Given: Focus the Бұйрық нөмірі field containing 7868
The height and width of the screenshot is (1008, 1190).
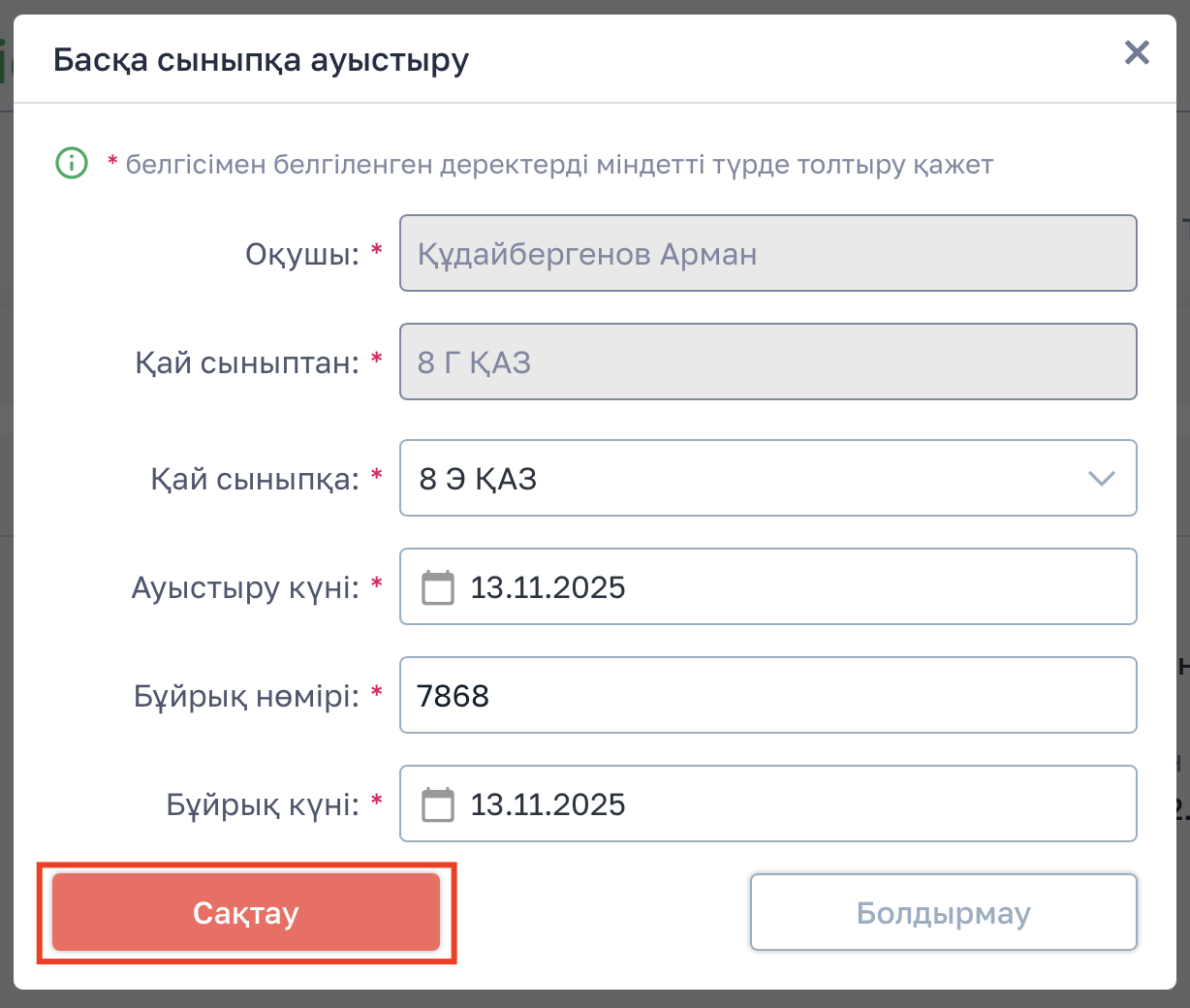Looking at the screenshot, I should pos(767,696).
